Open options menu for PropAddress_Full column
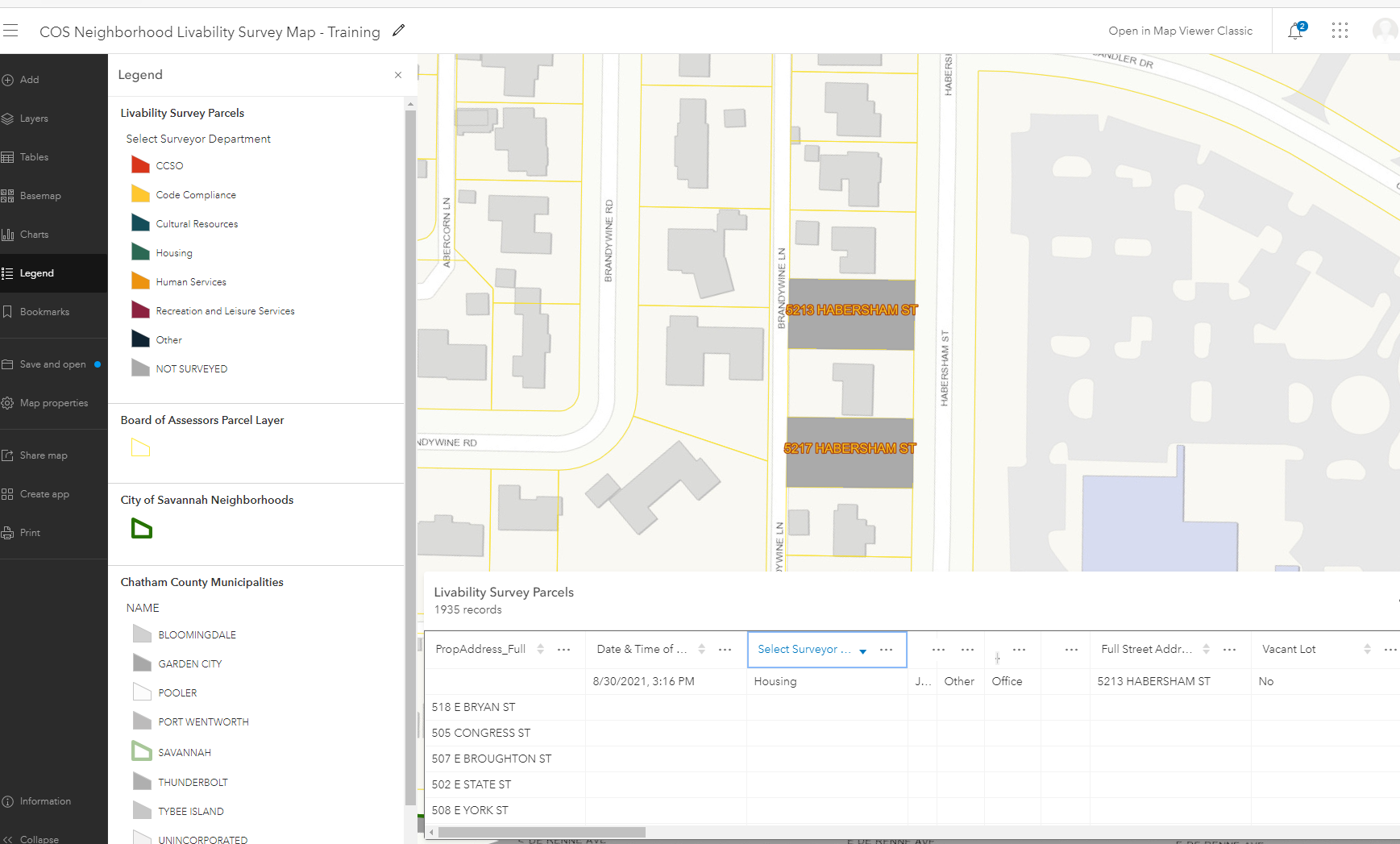1400x844 pixels. (x=564, y=649)
